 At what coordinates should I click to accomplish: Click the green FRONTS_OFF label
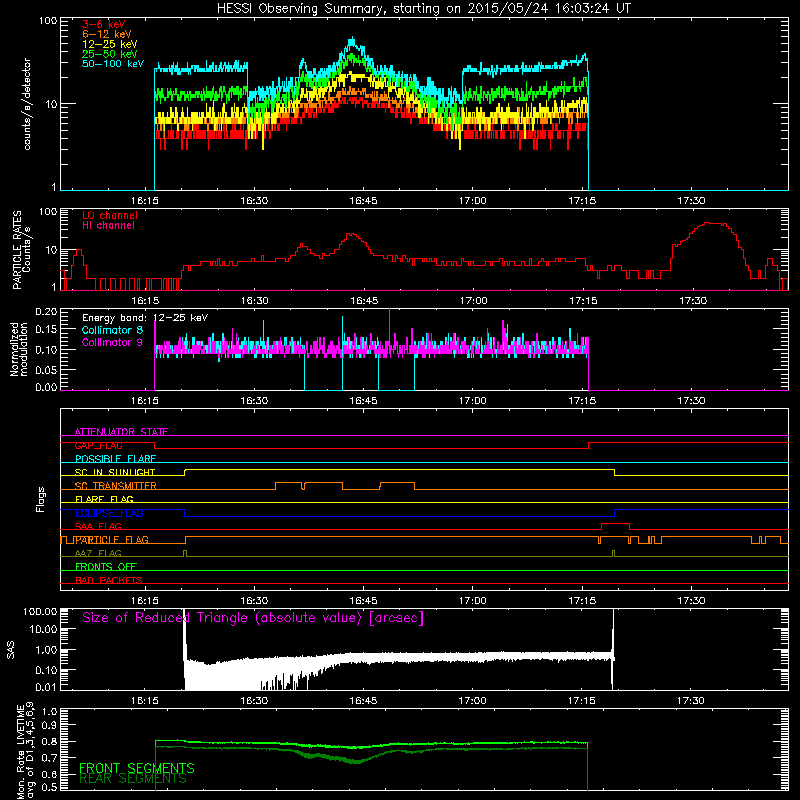(x=106, y=567)
